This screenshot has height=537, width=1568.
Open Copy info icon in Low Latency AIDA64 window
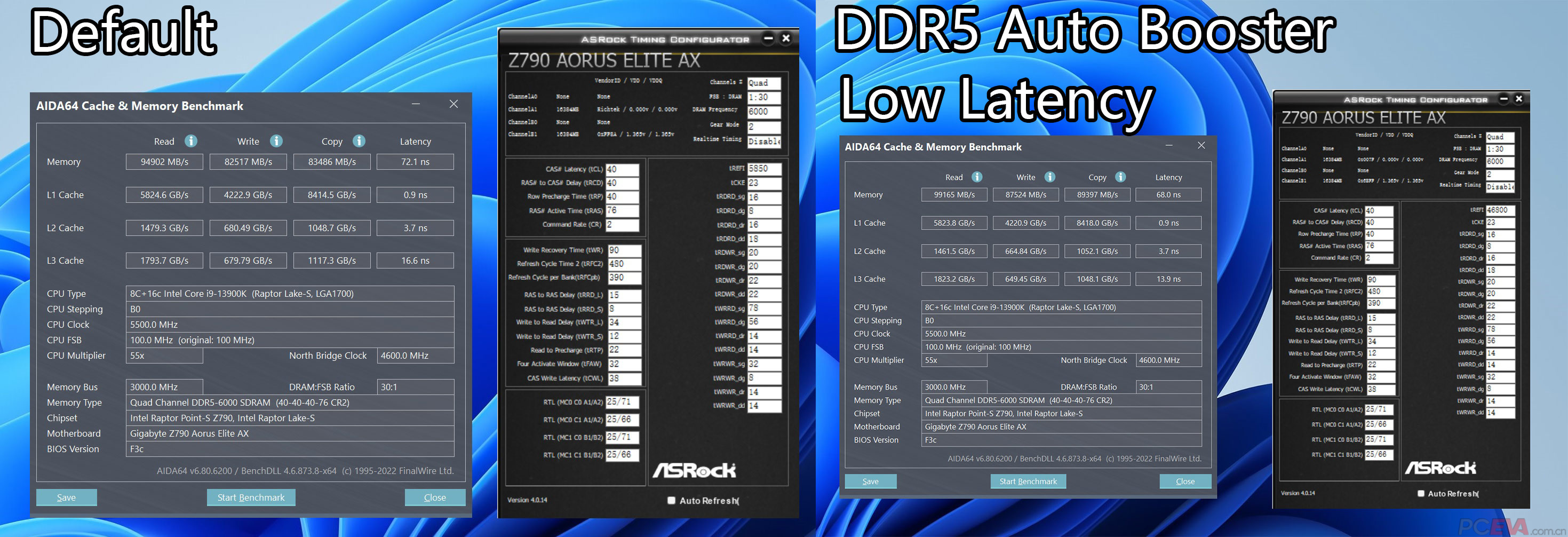coord(1120,177)
